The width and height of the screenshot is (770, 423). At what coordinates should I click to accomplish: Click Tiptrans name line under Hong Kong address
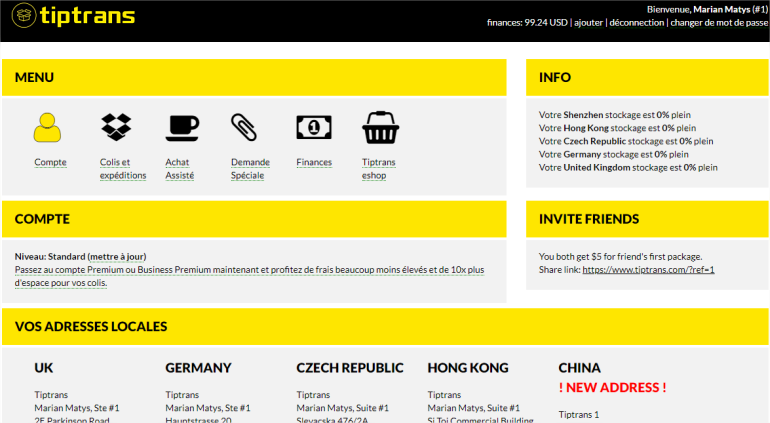(x=444, y=395)
